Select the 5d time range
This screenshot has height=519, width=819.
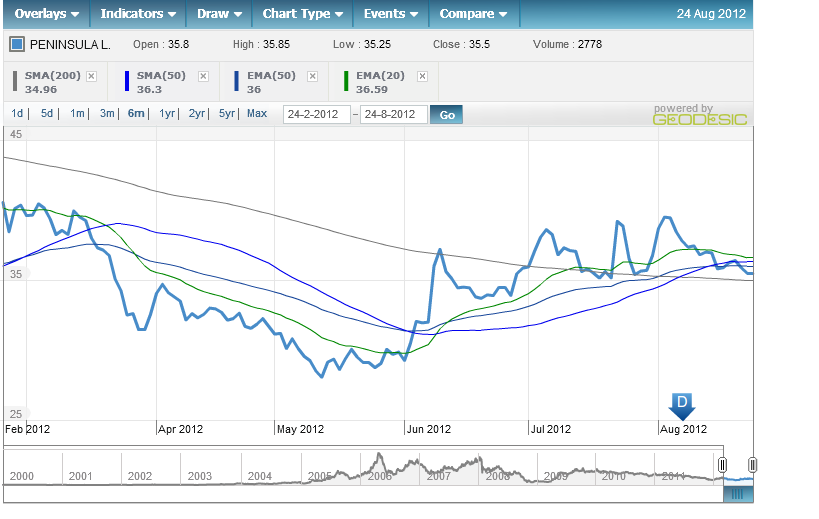[x=47, y=113]
